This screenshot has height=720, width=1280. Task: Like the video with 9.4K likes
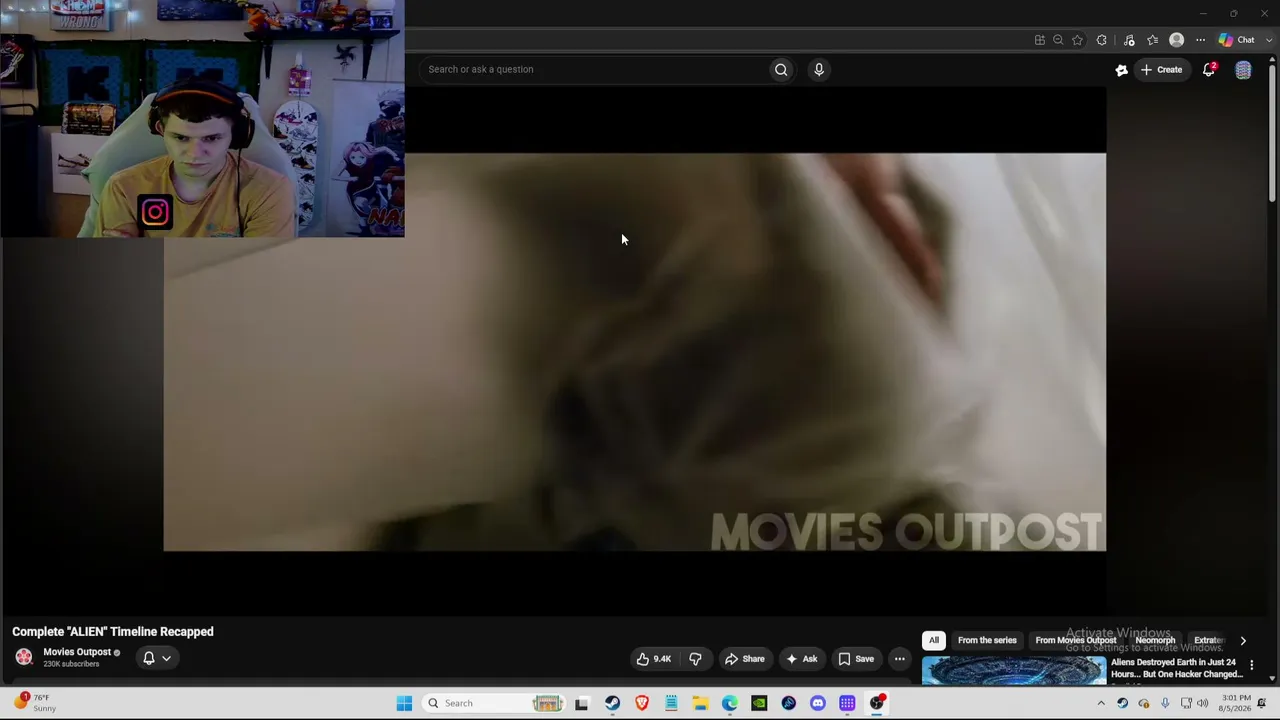654,659
